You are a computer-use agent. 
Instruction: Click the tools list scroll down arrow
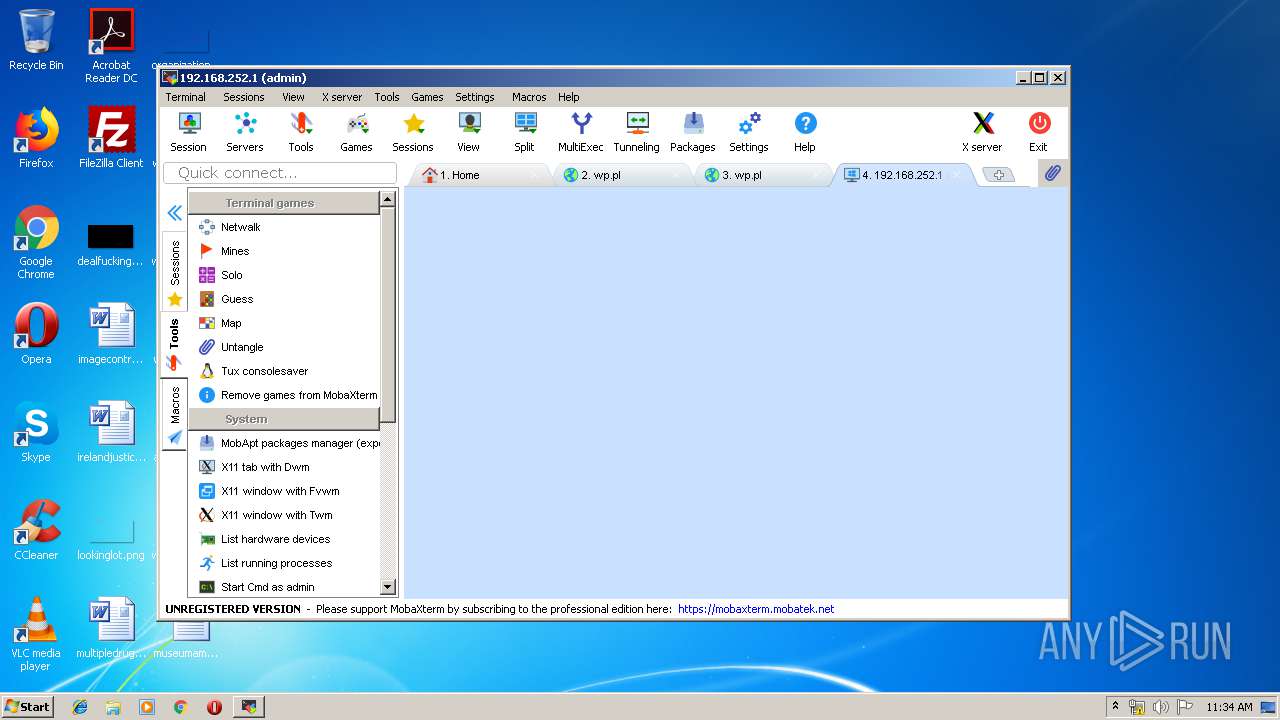[388, 588]
